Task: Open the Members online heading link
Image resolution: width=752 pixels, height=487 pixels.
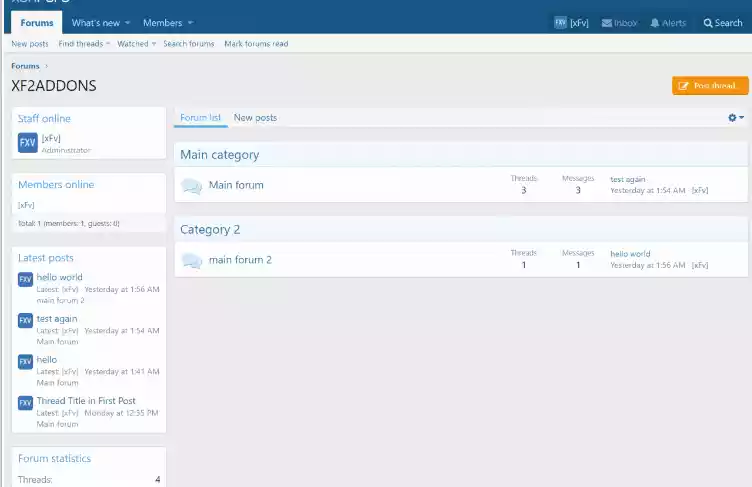Action: click(56, 185)
